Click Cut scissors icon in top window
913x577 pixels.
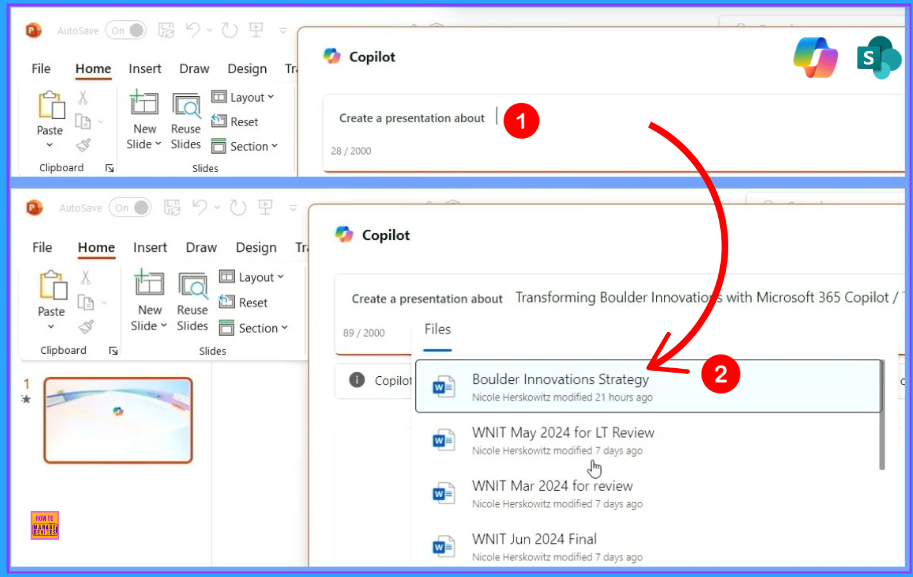pos(83,97)
